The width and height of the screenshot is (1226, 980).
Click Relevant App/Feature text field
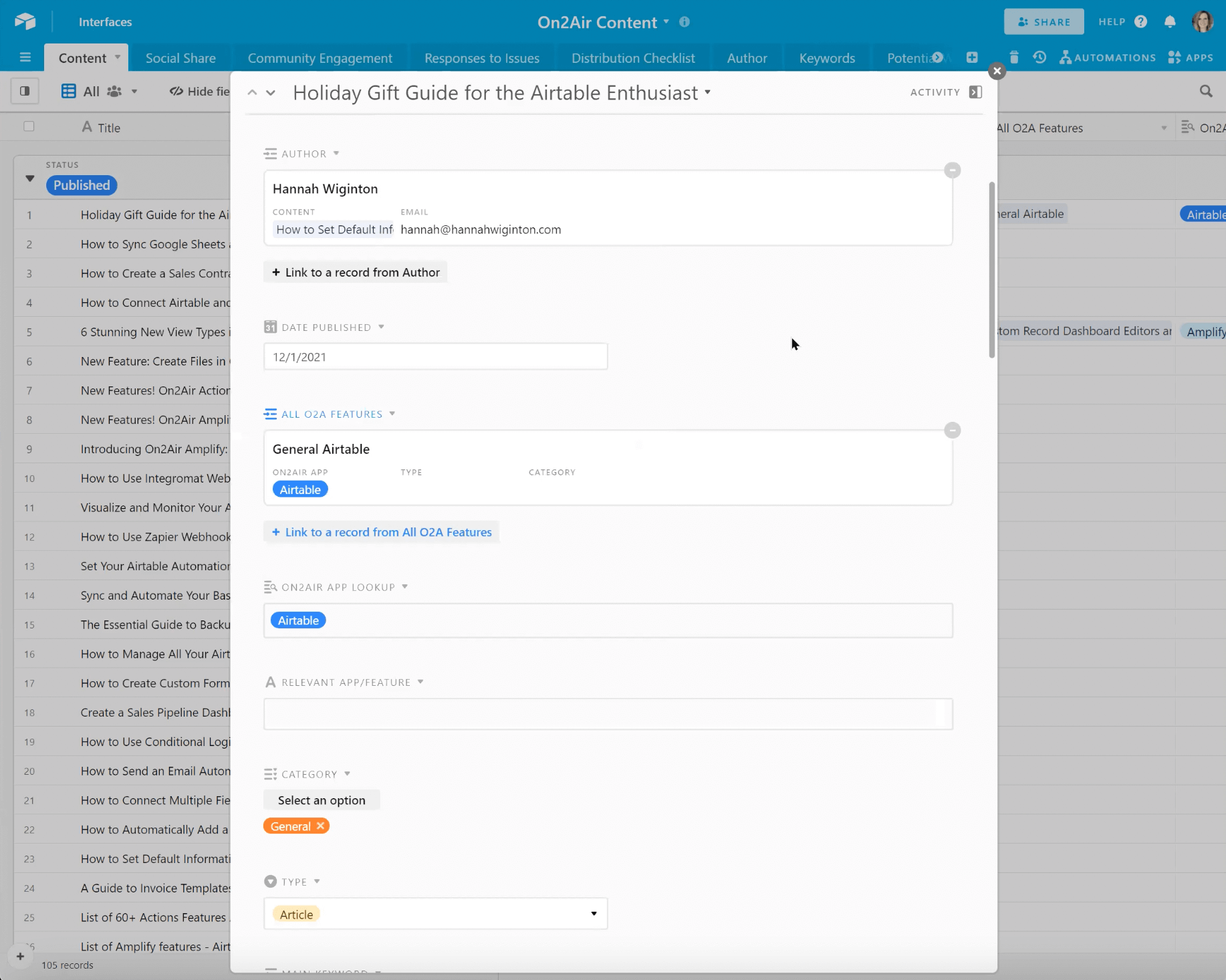click(x=608, y=714)
